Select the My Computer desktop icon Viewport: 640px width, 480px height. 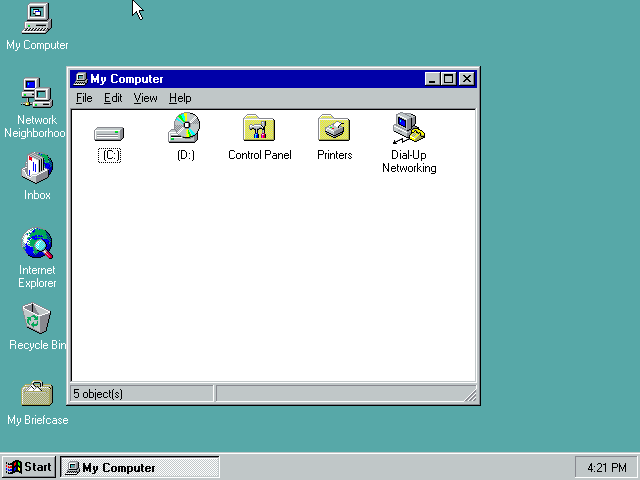click(37, 18)
